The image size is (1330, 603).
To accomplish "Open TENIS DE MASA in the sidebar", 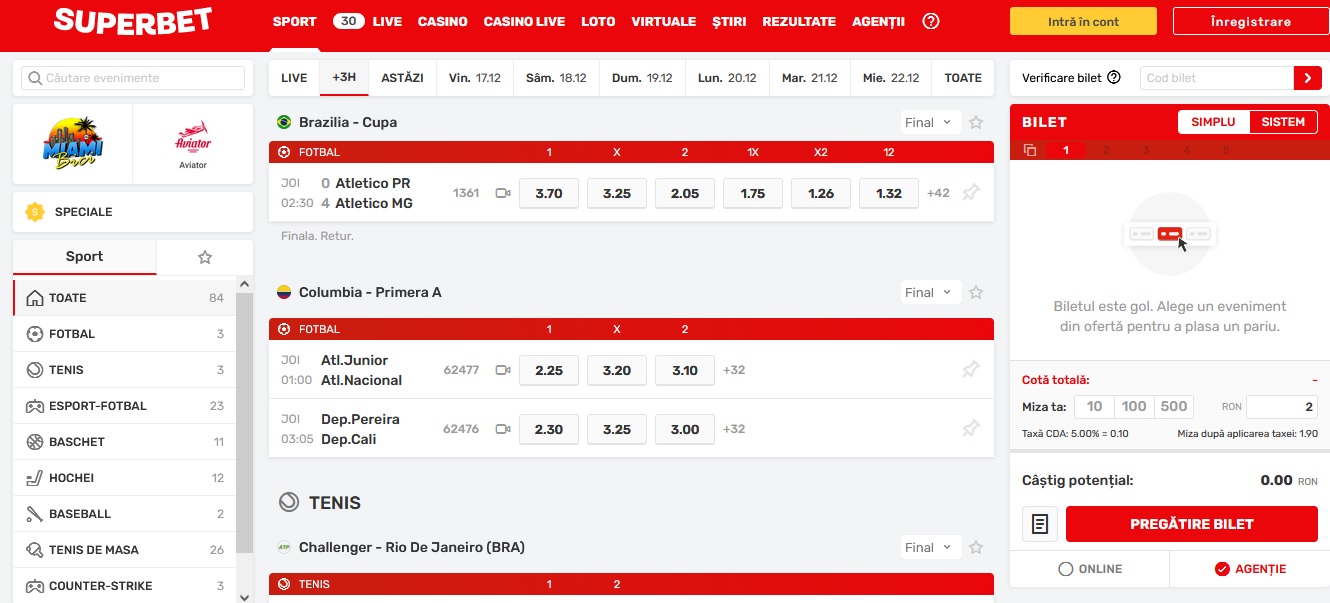I will 125,550.
